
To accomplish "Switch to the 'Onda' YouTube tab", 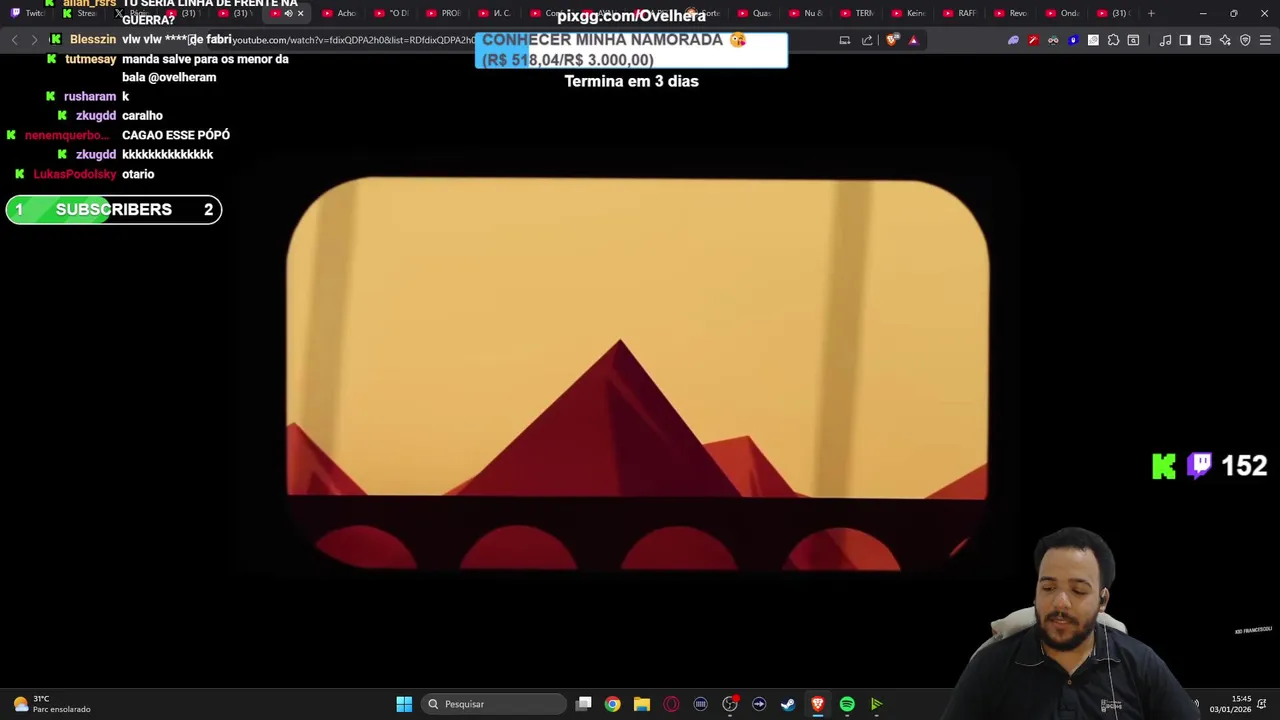I will pyautogui.click(x=1064, y=13).
